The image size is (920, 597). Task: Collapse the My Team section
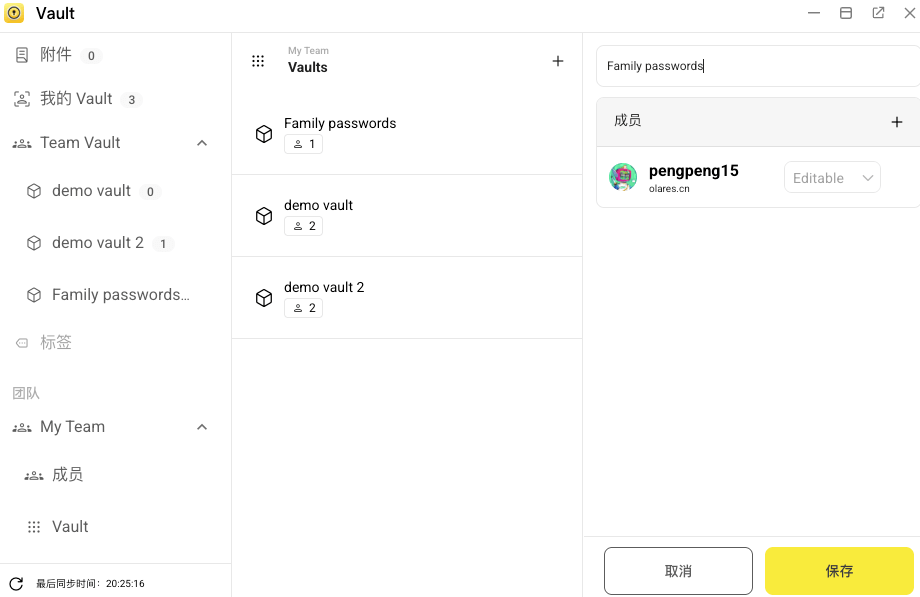(202, 427)
